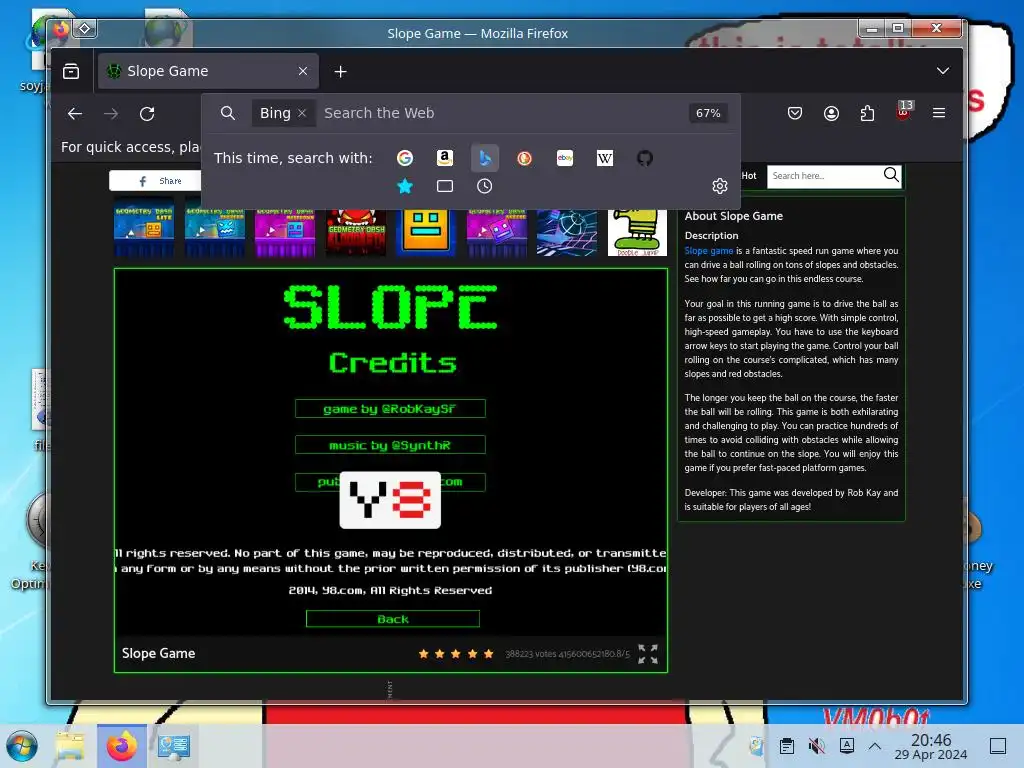1024x768 pixels.
Task: Search this time with eBay
Action: [565, 158]
